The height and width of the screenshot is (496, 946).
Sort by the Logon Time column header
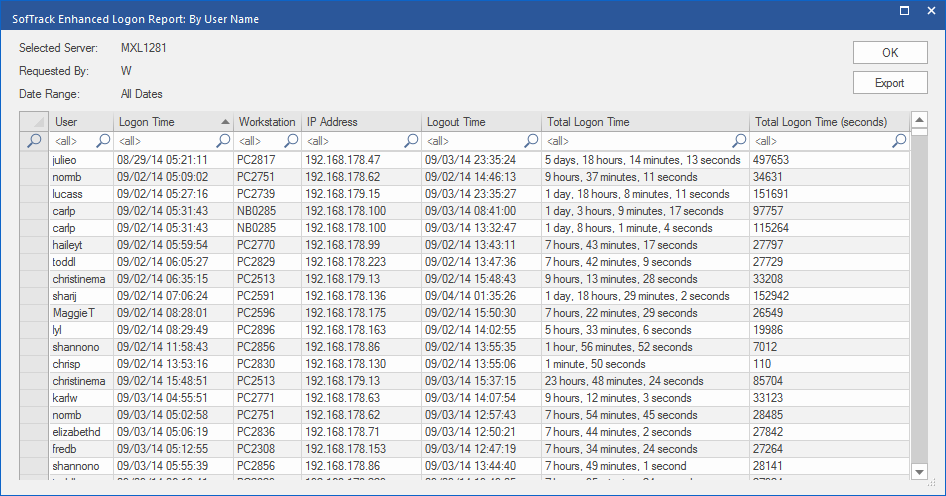click(165, 122)
